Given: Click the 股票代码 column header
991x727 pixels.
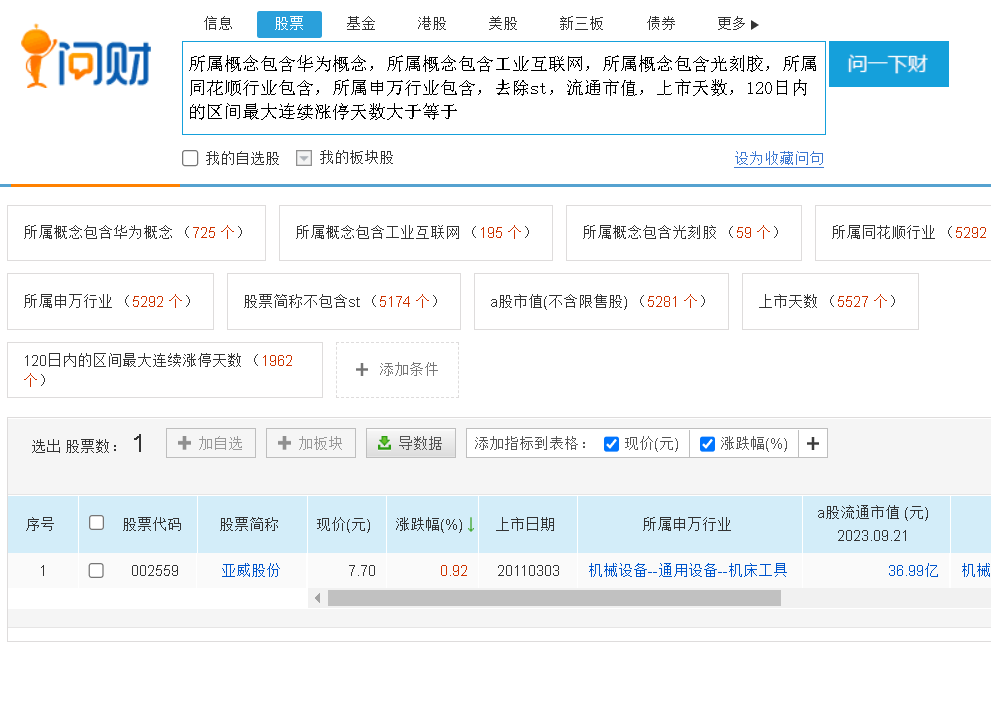Looking at the screenshot, I should click(x=152, y=524).
